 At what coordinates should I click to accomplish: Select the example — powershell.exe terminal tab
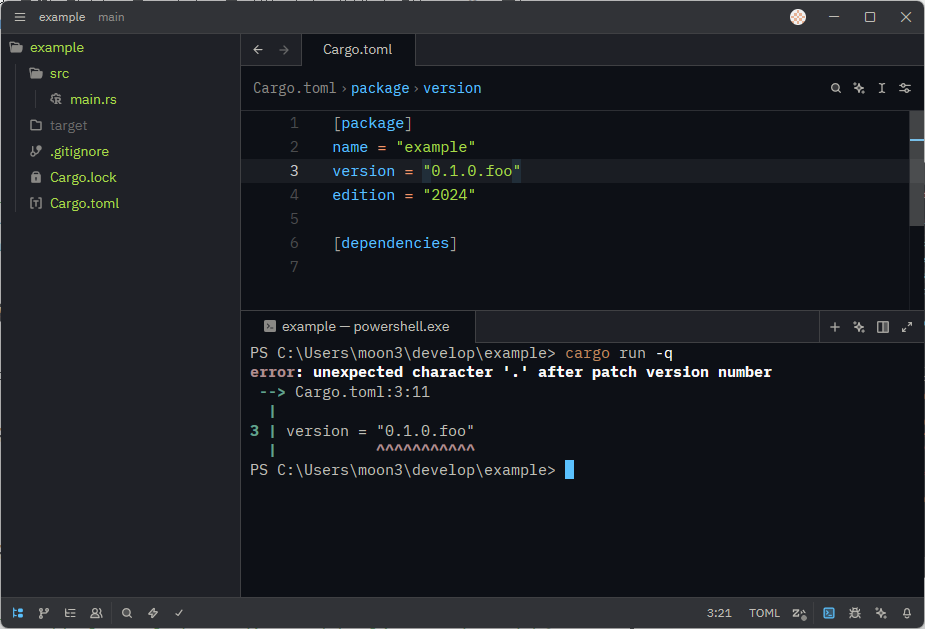(357, 326)
